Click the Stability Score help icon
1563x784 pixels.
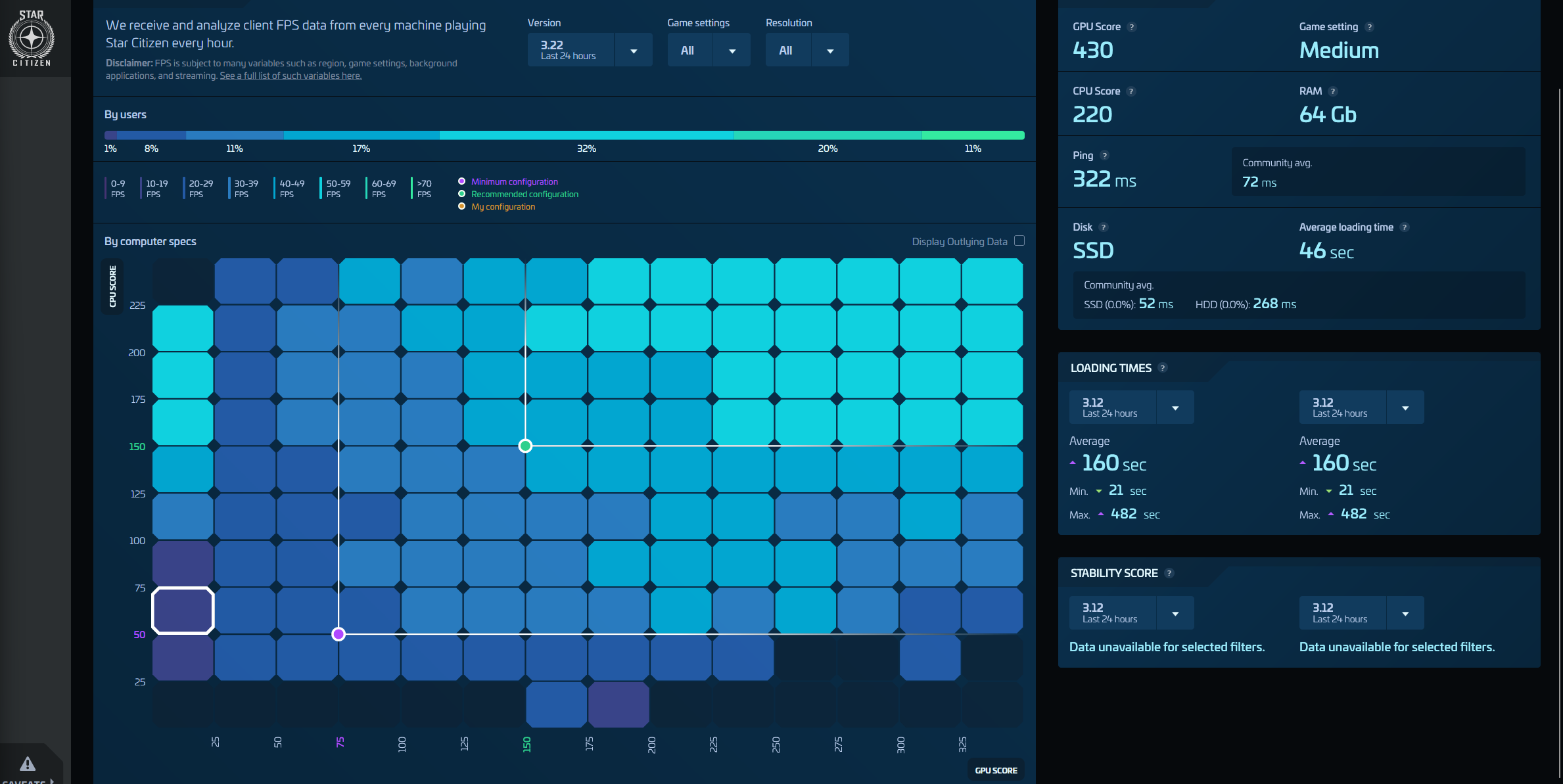pos(1169,573)
